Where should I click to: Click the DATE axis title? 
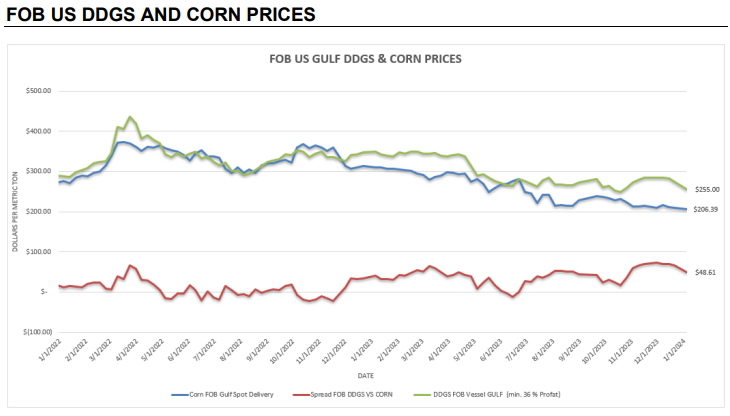coord(365,376)
